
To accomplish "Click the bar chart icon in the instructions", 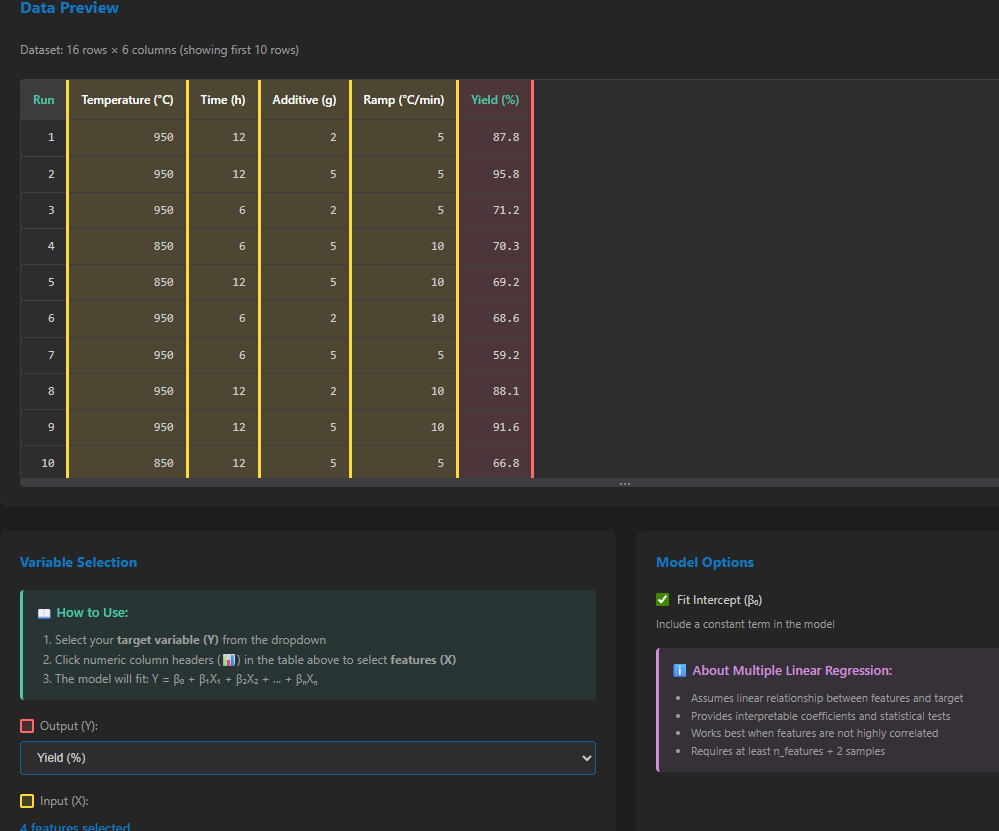I will 228,660.
